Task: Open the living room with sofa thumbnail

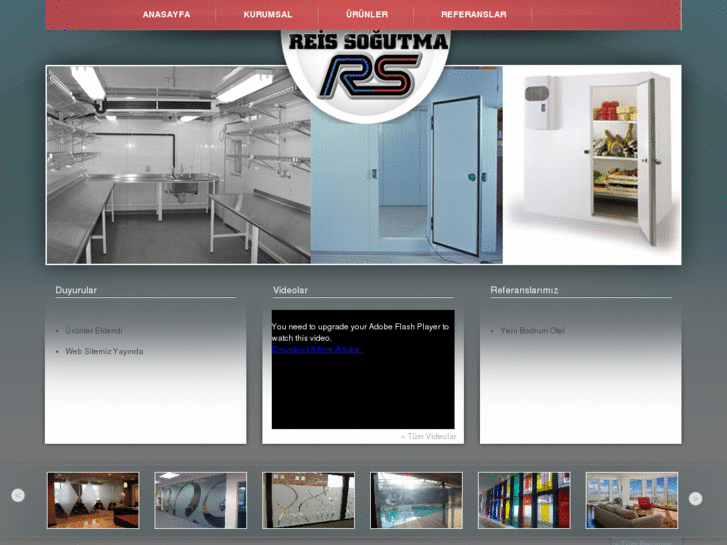Action: pyautogui.click(x=632, y=500)
